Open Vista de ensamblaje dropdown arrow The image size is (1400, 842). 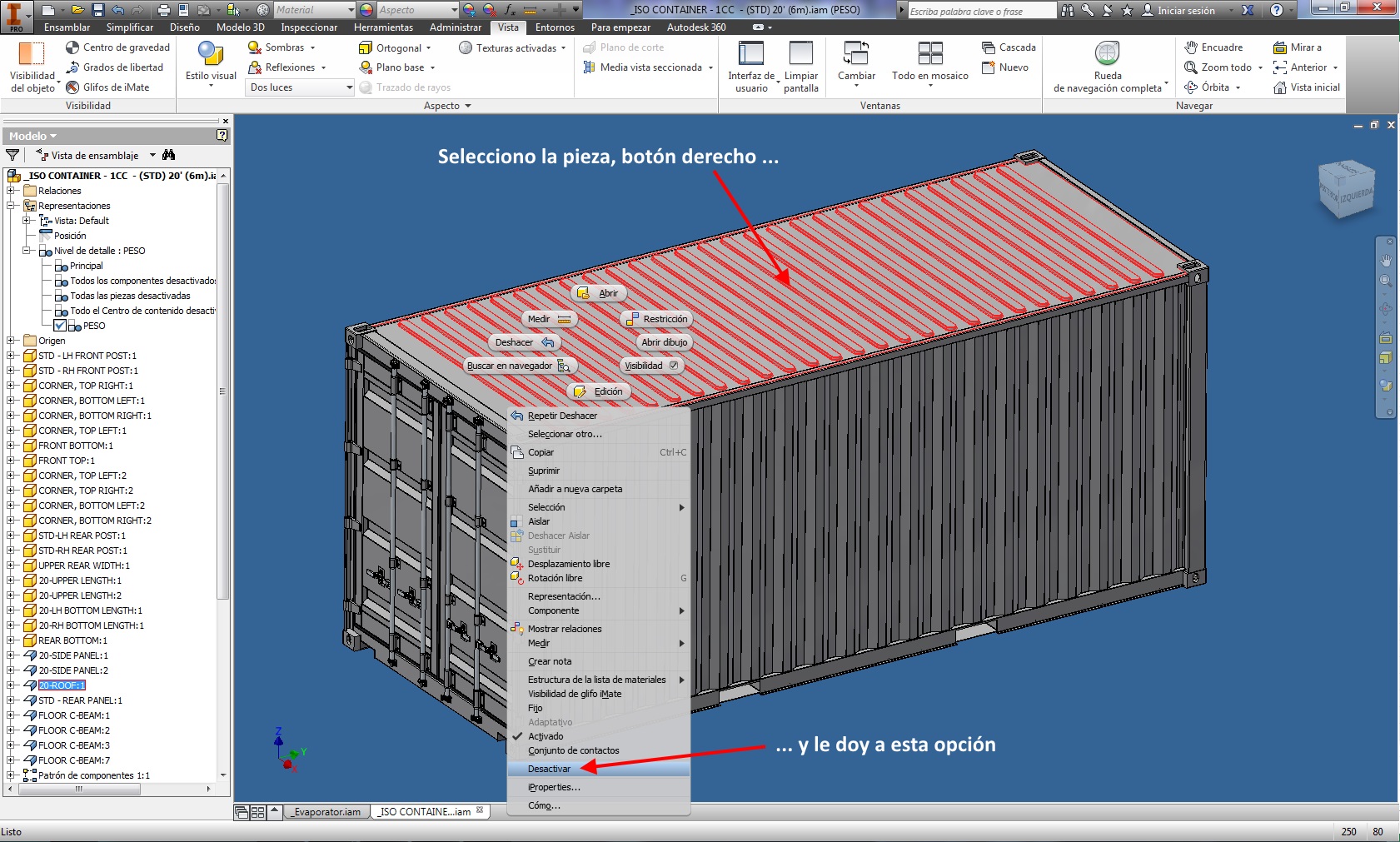tap(152, 155)
